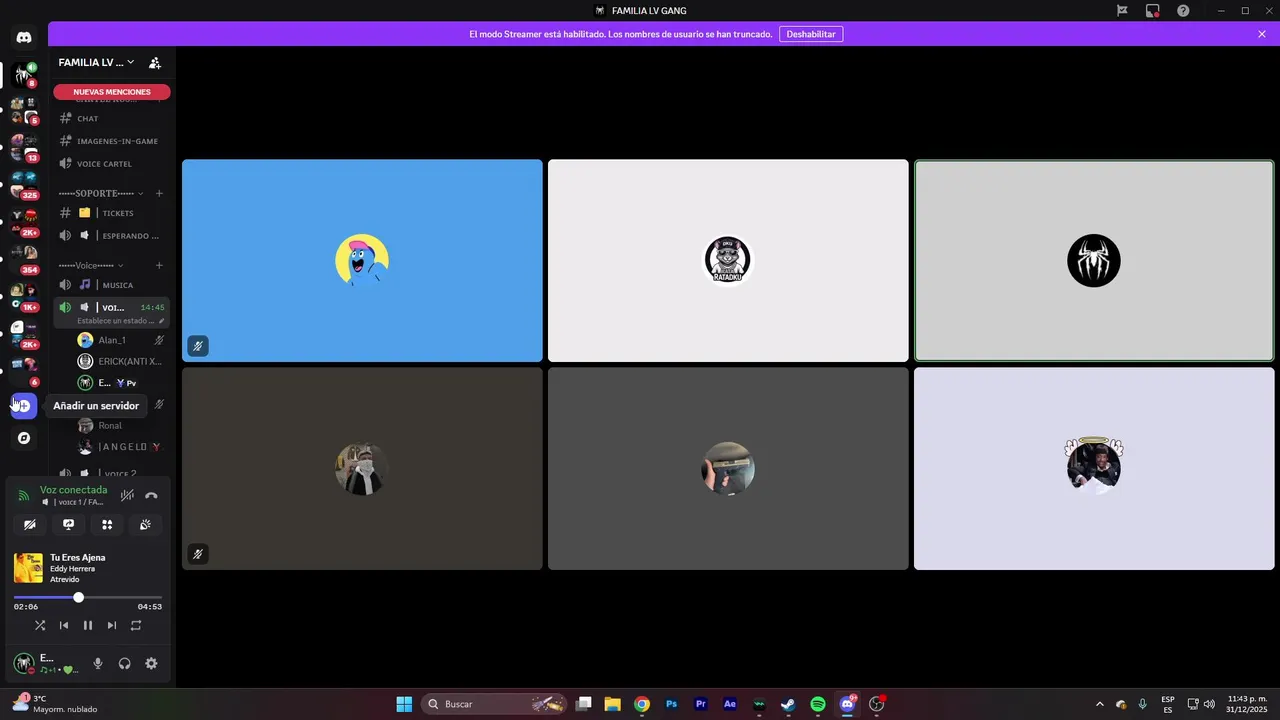
Task: Focus the angel halo avatar video tile
Action: click(x=1094, y=468)
